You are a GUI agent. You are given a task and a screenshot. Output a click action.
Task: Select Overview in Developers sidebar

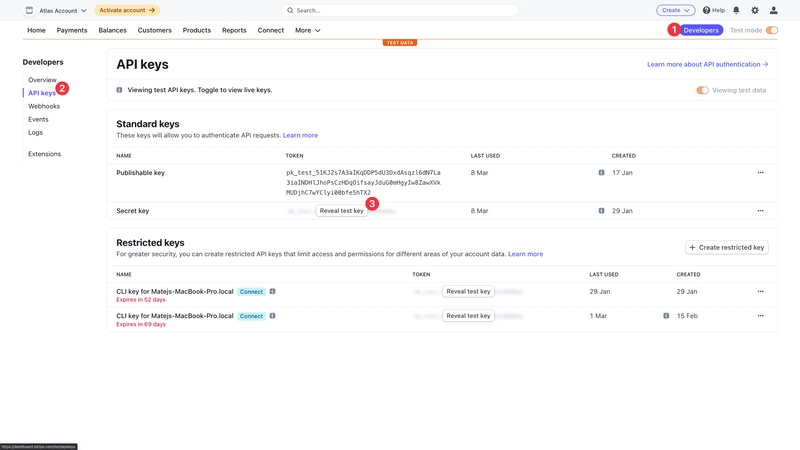point(42,80)
